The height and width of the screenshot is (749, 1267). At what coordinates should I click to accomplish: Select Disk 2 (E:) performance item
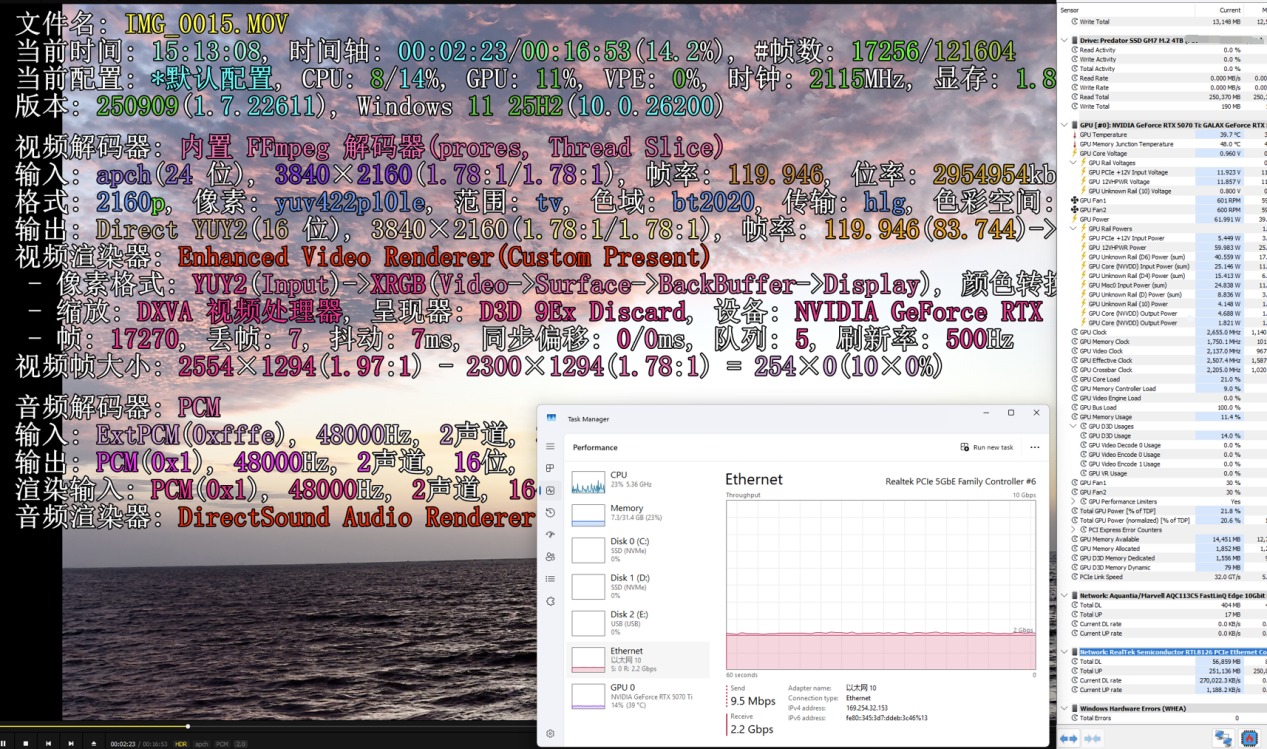coord(639,622)
